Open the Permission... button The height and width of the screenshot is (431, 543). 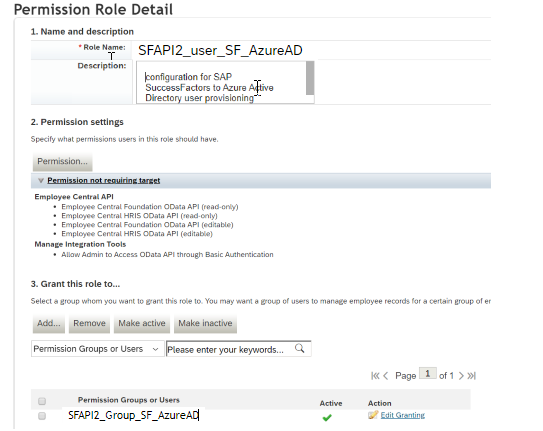[63, 162]
